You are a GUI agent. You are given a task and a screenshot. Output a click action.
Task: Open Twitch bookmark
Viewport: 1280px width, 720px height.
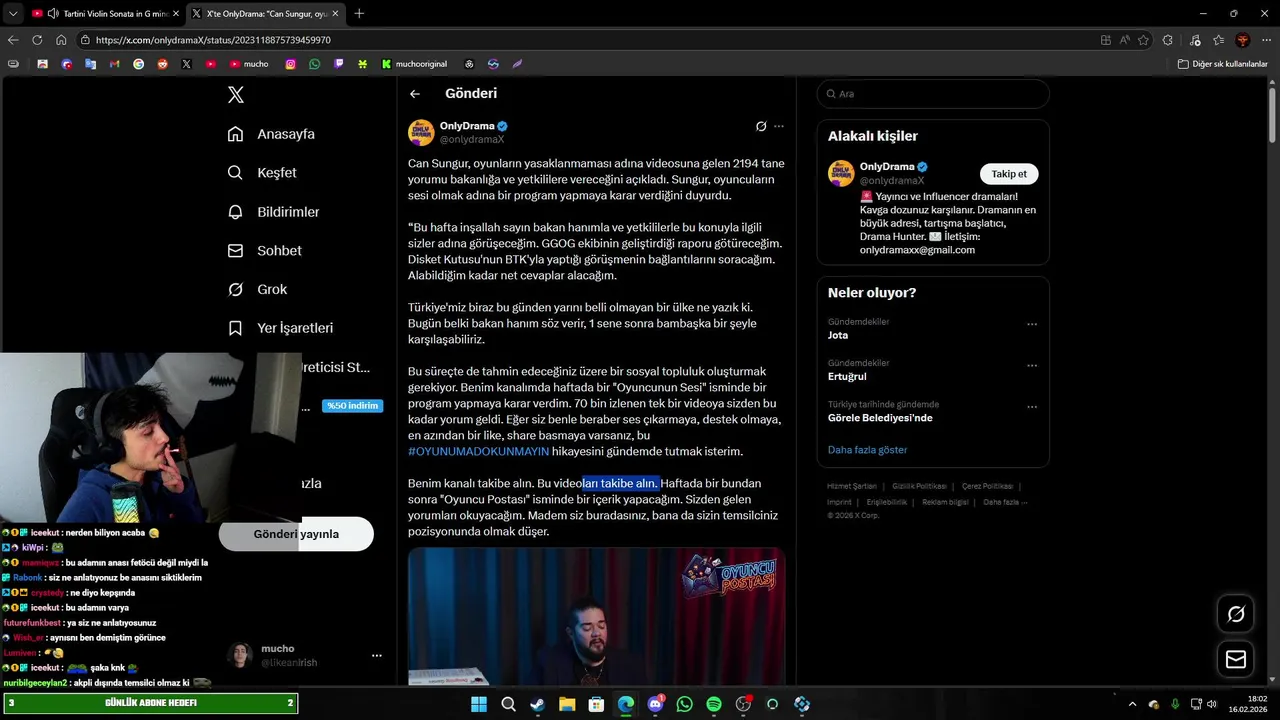coord(339,64)
